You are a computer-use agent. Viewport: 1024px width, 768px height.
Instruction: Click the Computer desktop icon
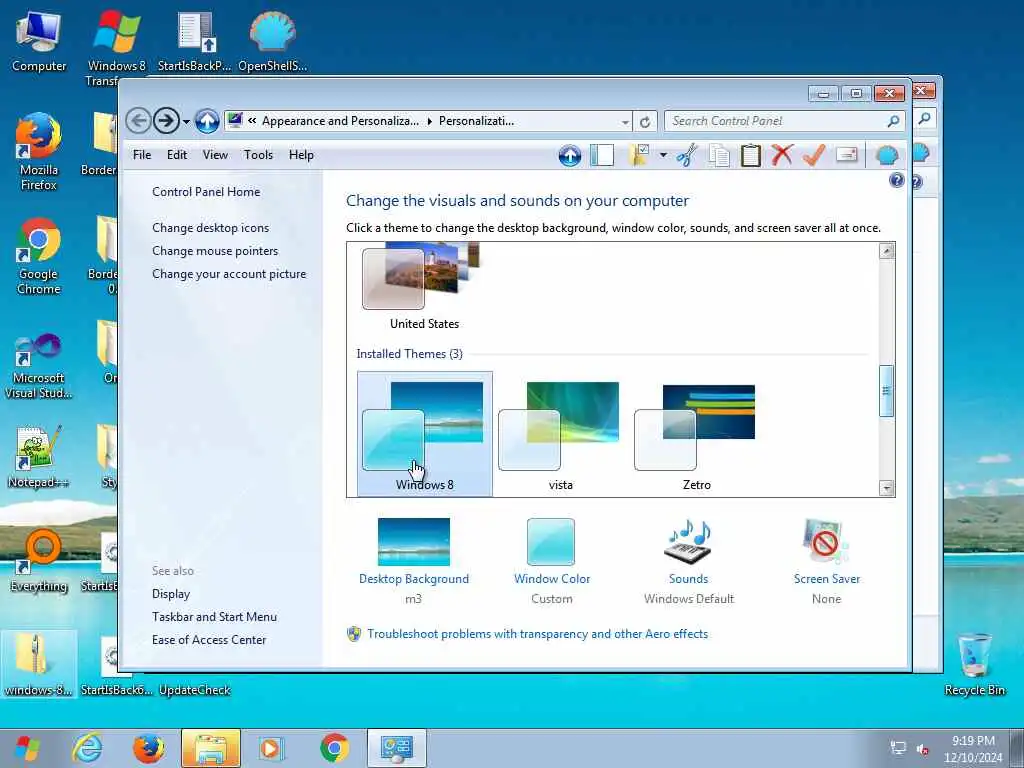click(x=39, y=41)
